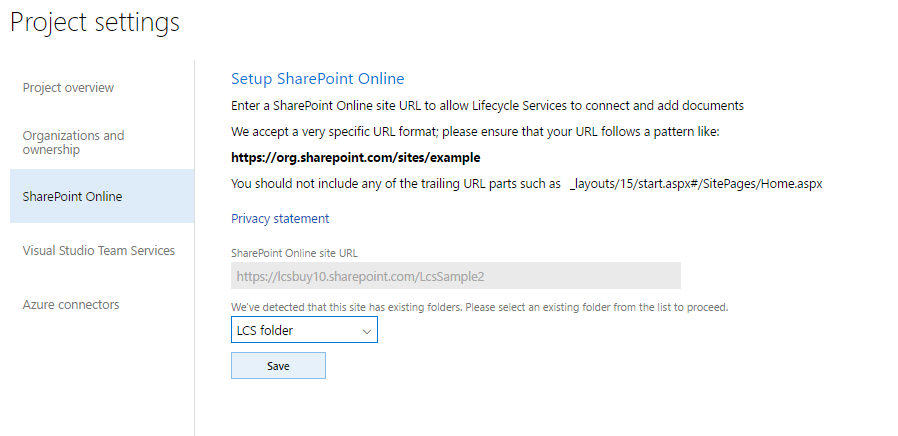Image resolution: width=898 pixels, height=436 pixels.
Task: Click the existing folders detected message
Action: point(479,307)
